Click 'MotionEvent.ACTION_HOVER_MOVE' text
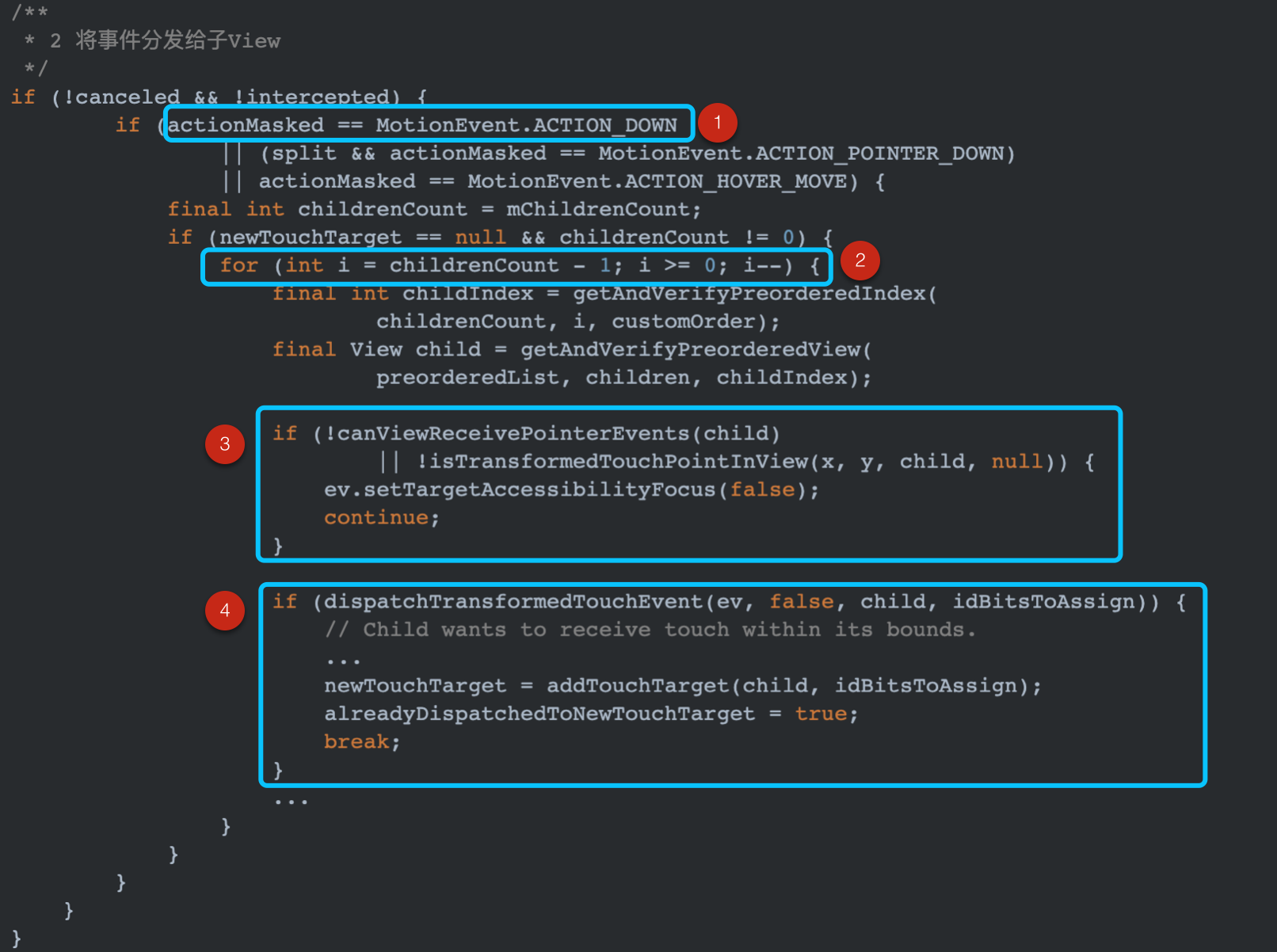 pos(657,181)
